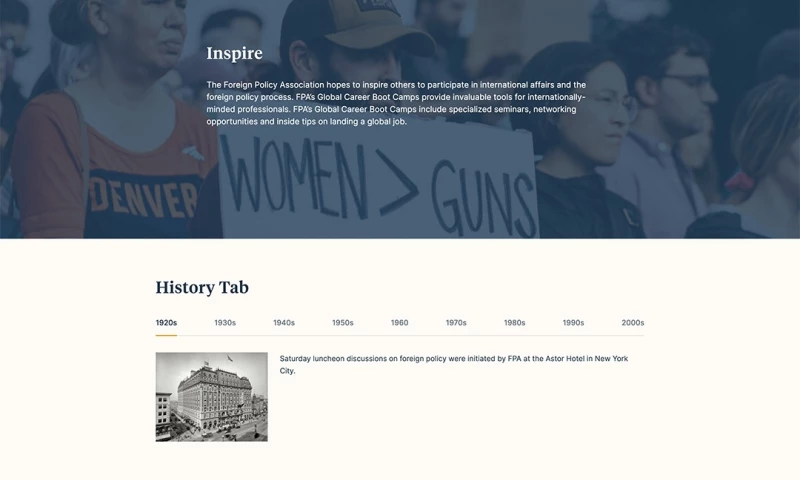Click the eyeglasses on the right-side man
Screen dimensions: 800x480
point(688,80)
